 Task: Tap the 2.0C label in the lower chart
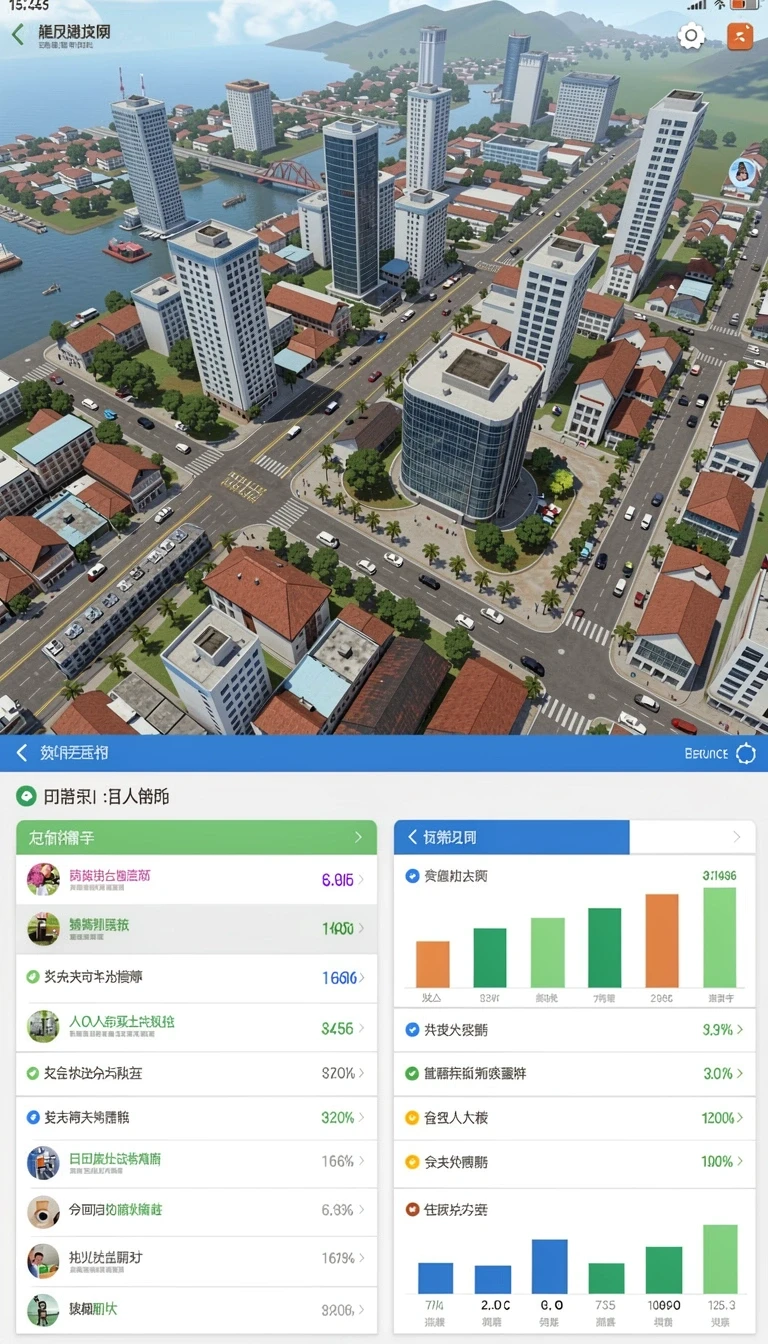pos(494,1305)
